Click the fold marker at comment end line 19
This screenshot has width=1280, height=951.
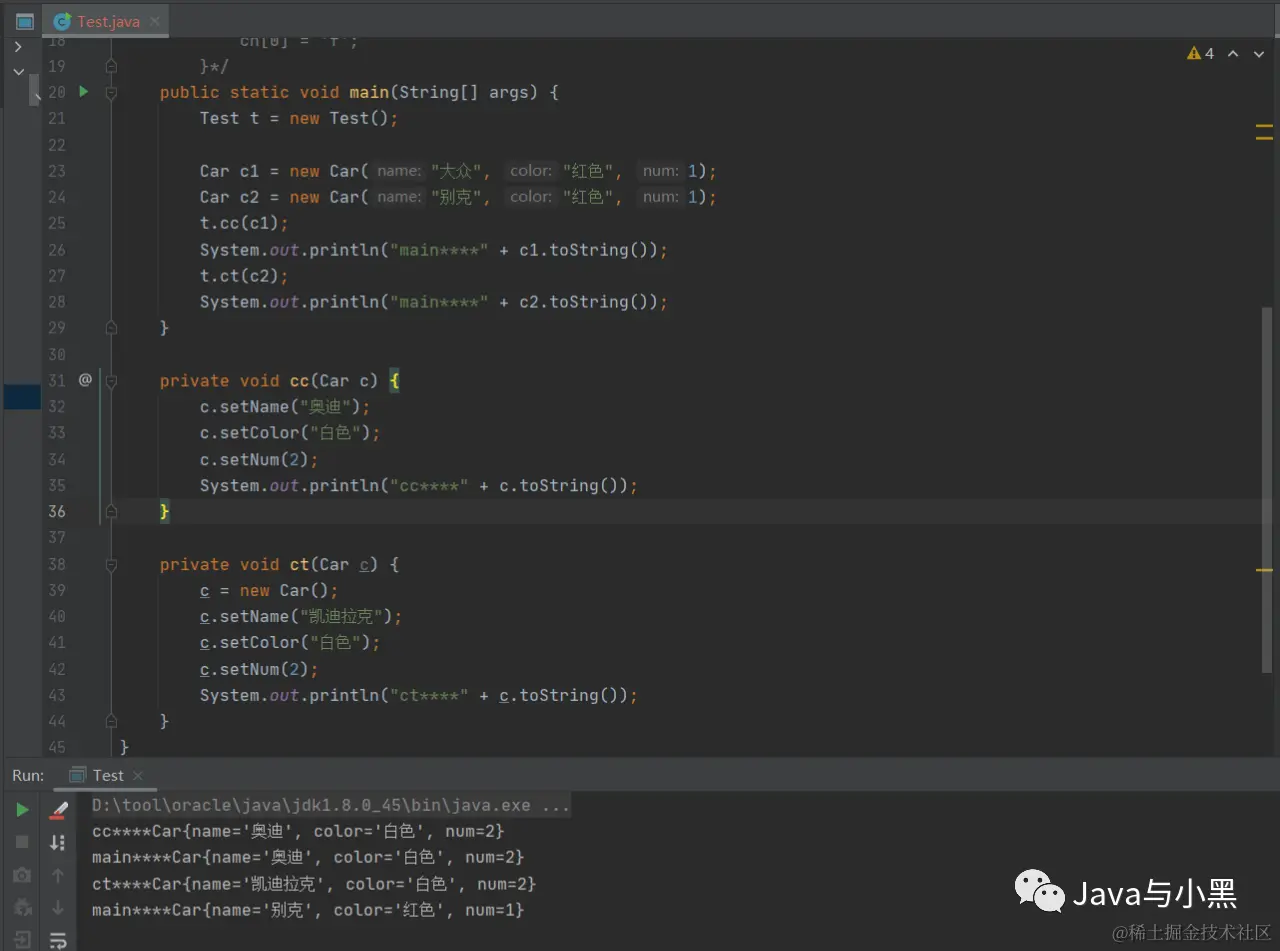[111, 66]
